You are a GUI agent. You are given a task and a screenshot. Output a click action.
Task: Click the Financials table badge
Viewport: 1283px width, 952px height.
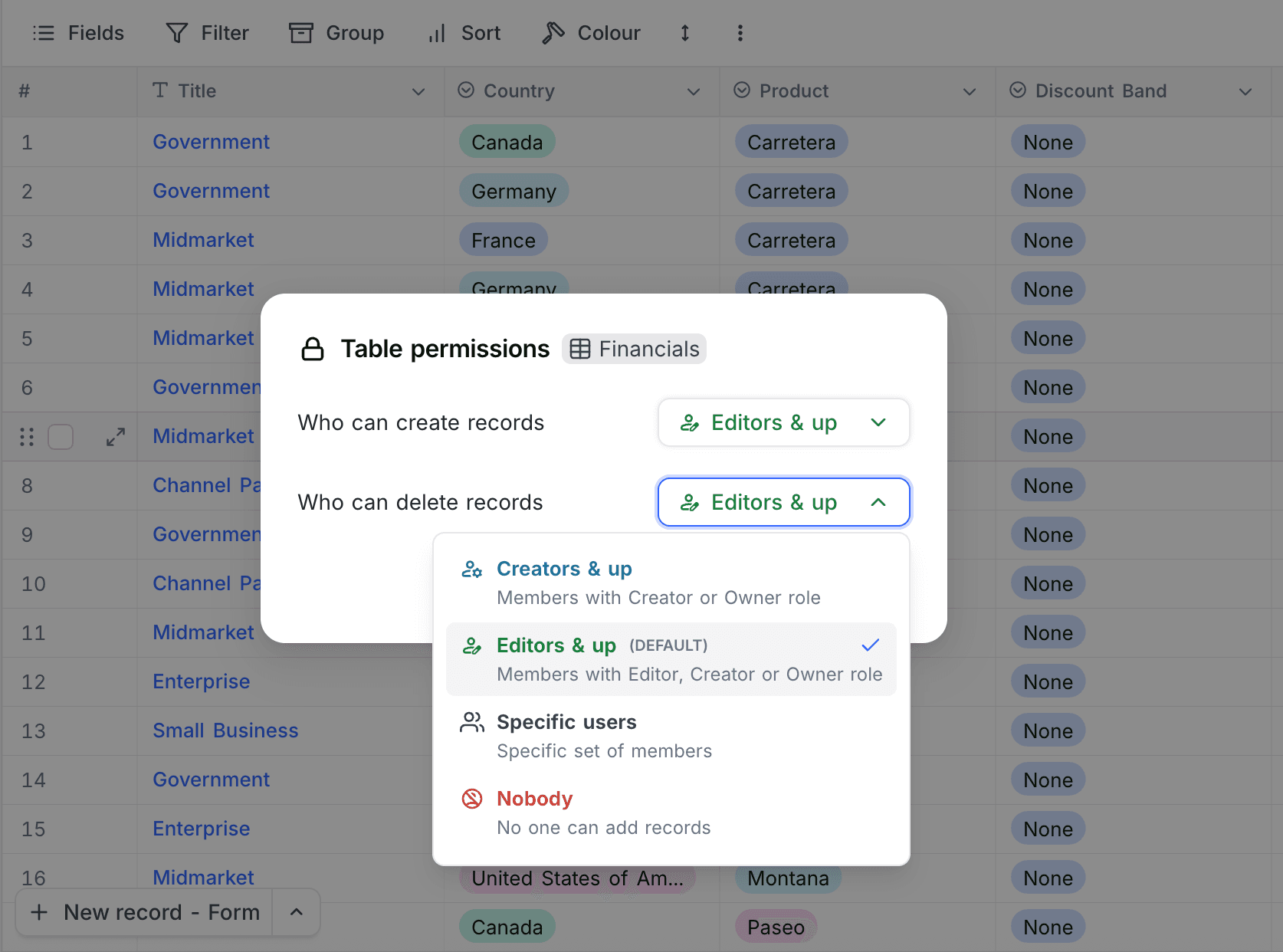click(634, 349)
